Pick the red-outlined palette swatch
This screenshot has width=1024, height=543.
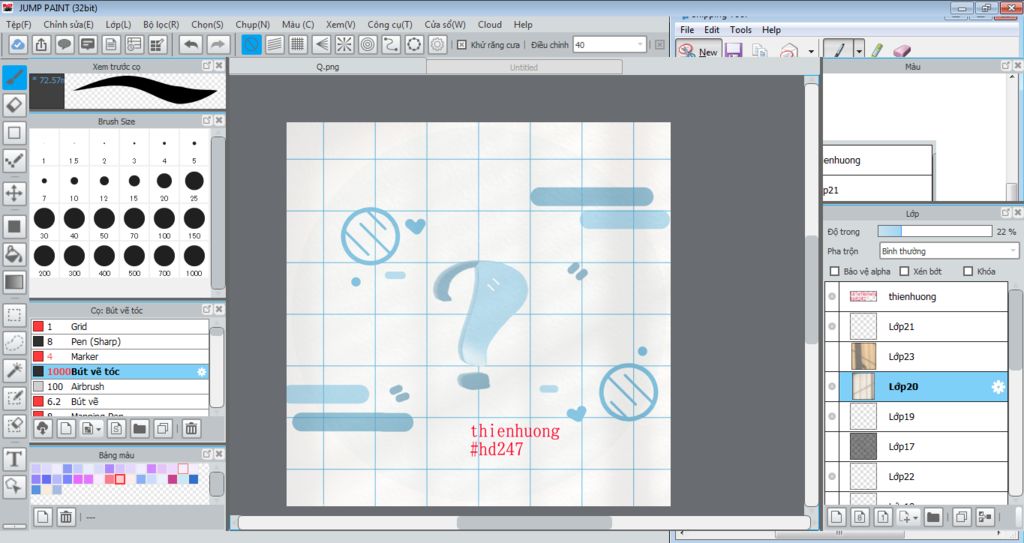tap(120, 479)
